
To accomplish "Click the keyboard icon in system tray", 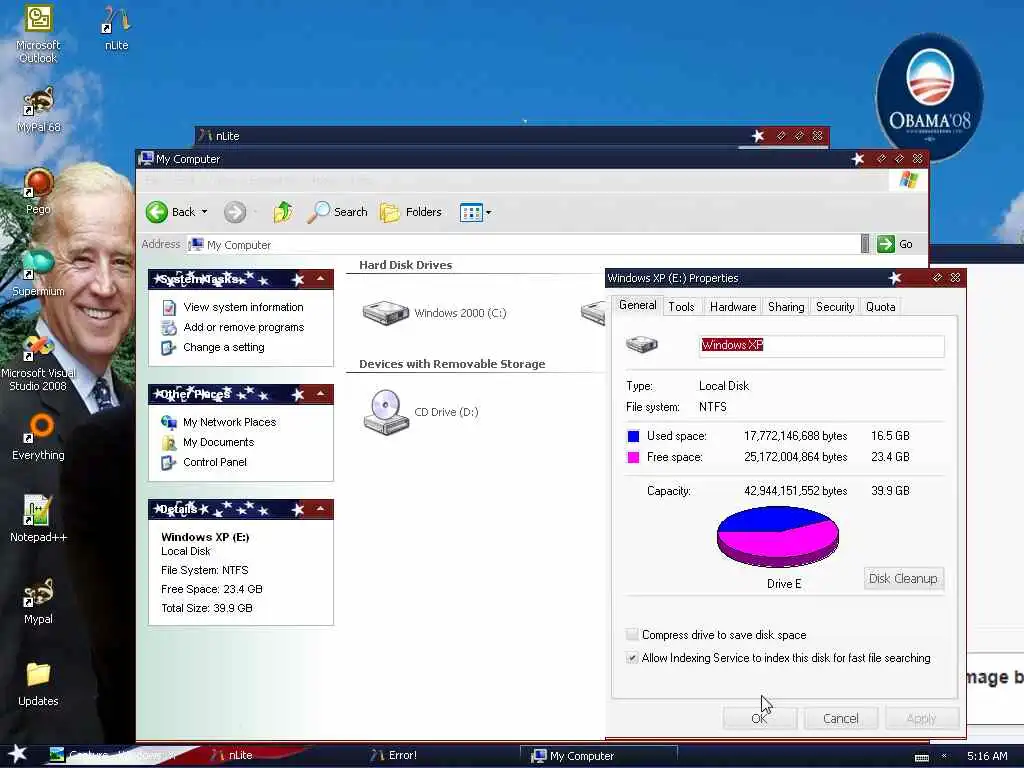I will coord(921,758).
